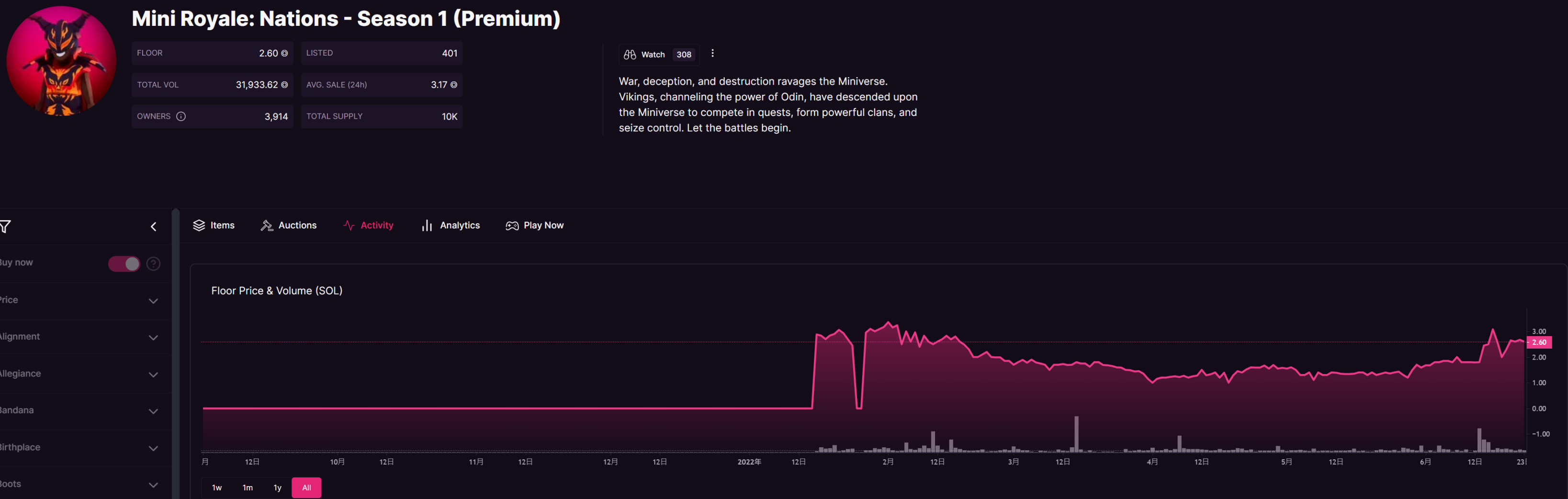Click the 308 watch count badge
1568x499 pixels.
tap(684, 55)
